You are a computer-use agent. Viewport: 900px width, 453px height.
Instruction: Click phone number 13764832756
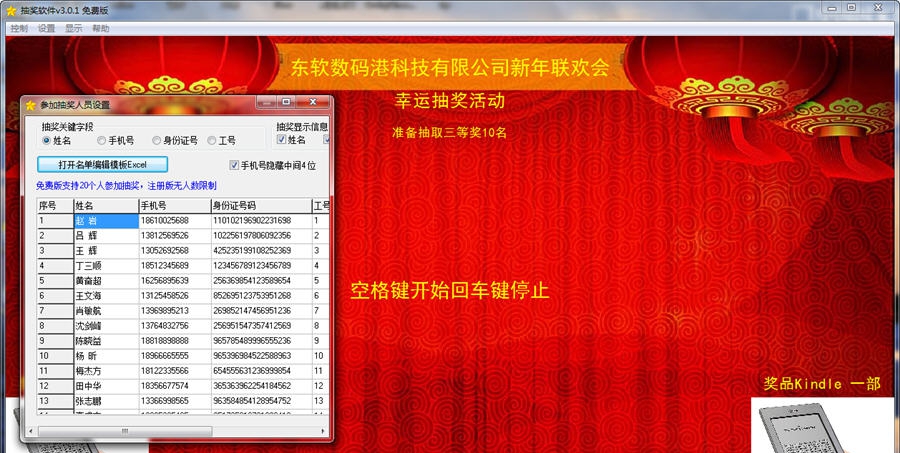pos(175,326)
